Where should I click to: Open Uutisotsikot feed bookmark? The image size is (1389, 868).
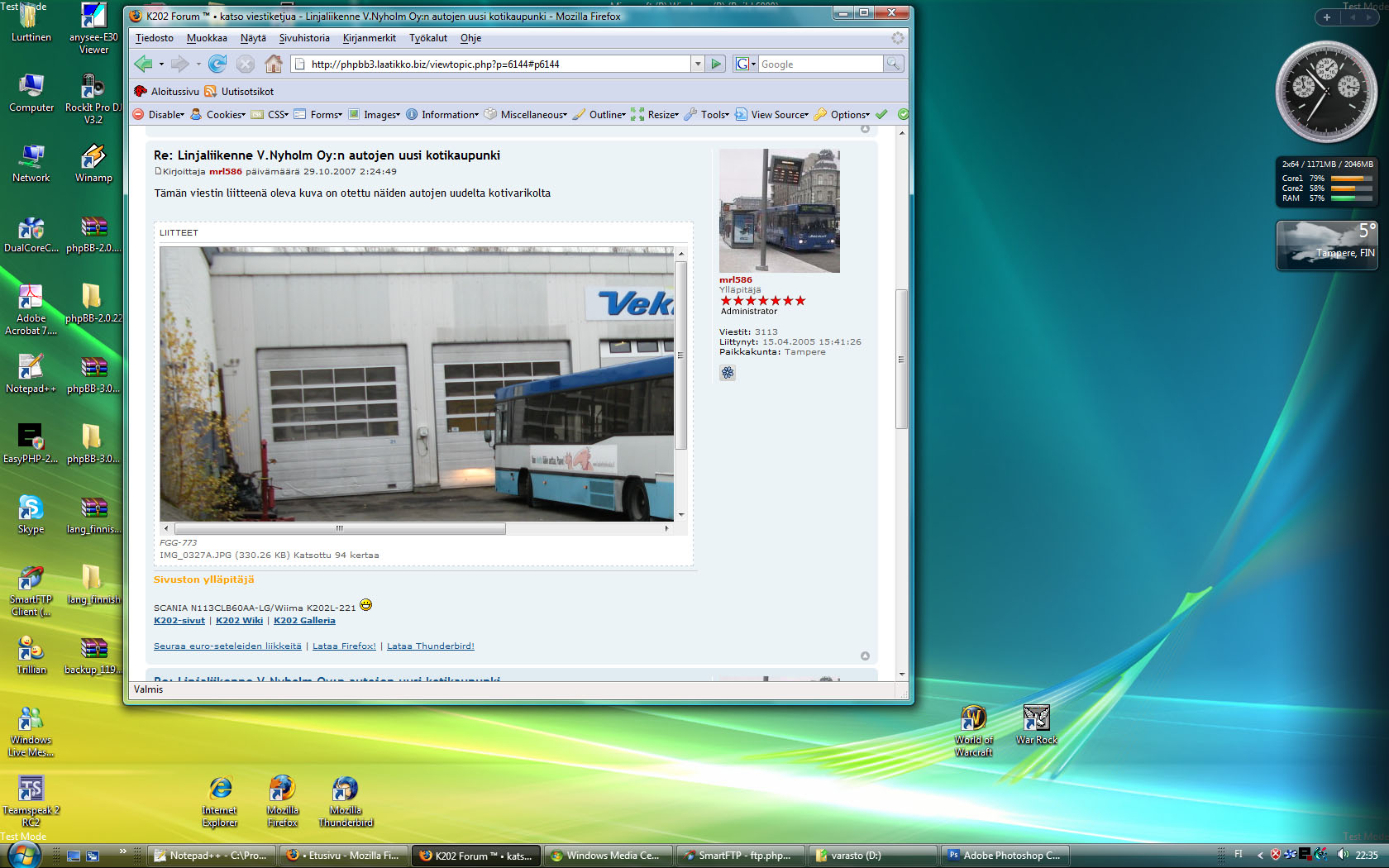click(x=239, y=92)
